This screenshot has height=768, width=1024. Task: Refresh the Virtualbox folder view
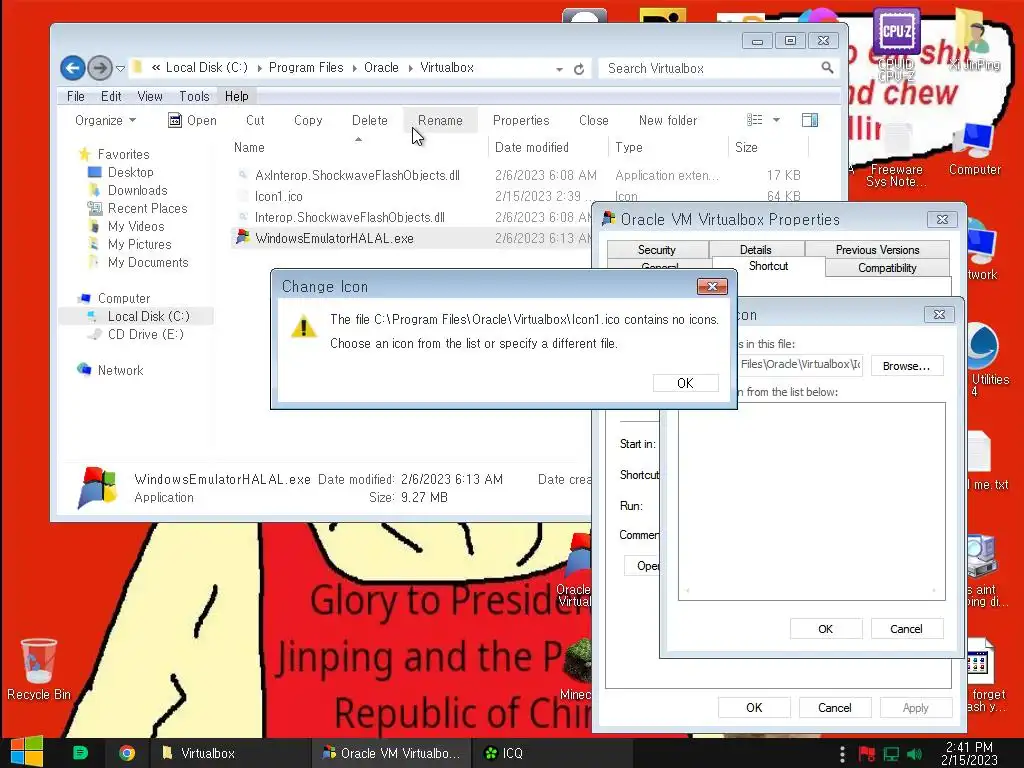coord(579,69)
